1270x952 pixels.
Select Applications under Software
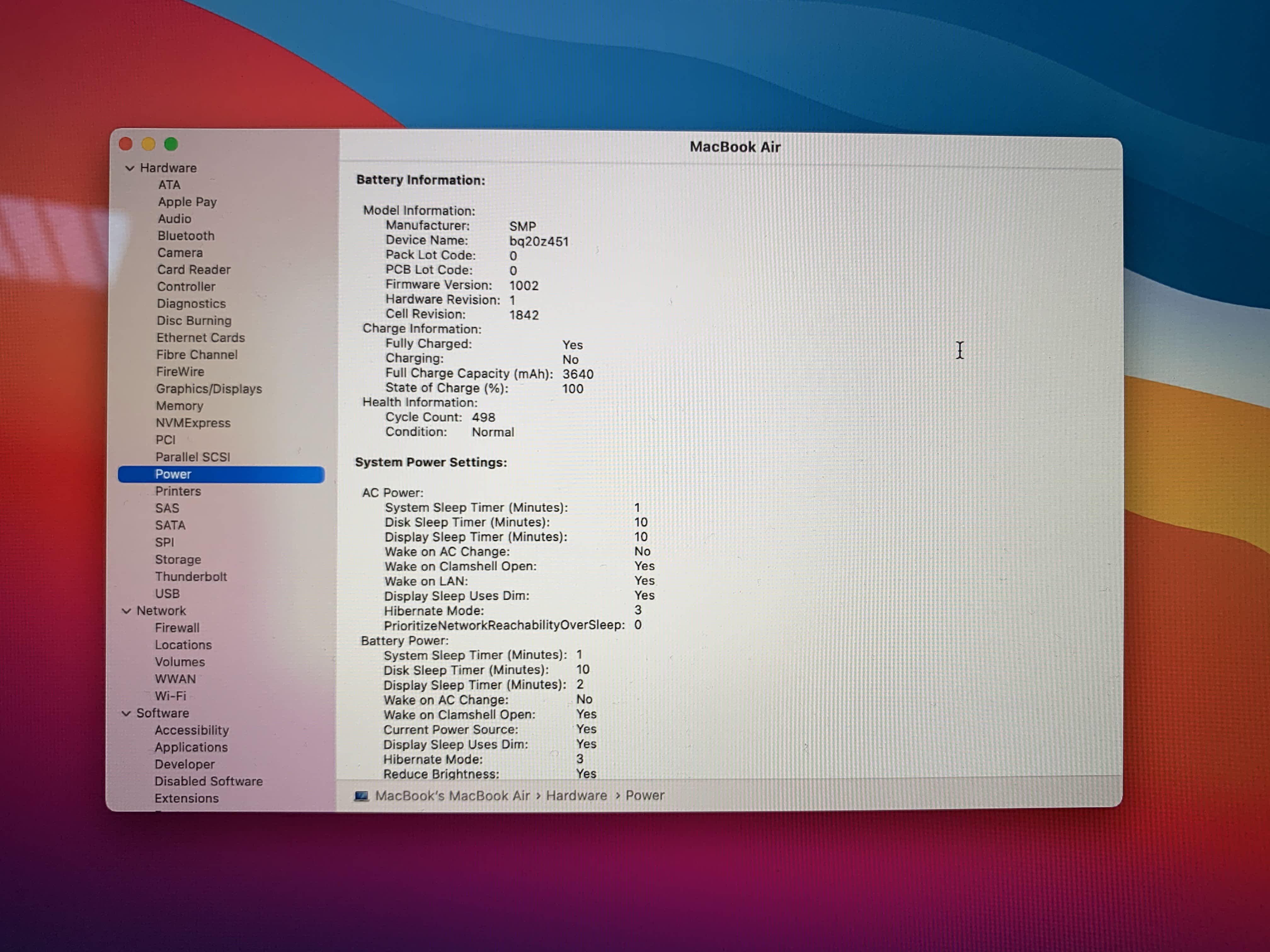pyautogui.click(x=191, y=747)
